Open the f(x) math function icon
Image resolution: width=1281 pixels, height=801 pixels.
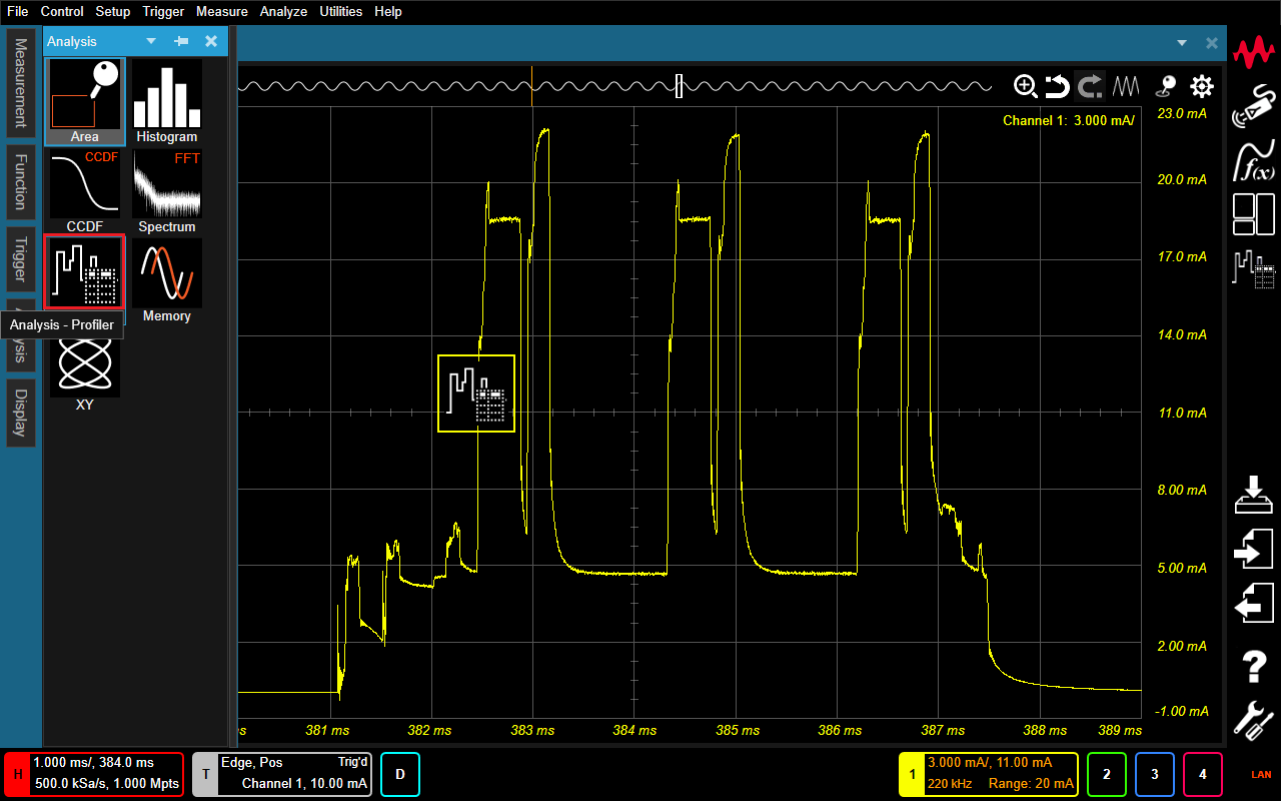coord(1254,161)
